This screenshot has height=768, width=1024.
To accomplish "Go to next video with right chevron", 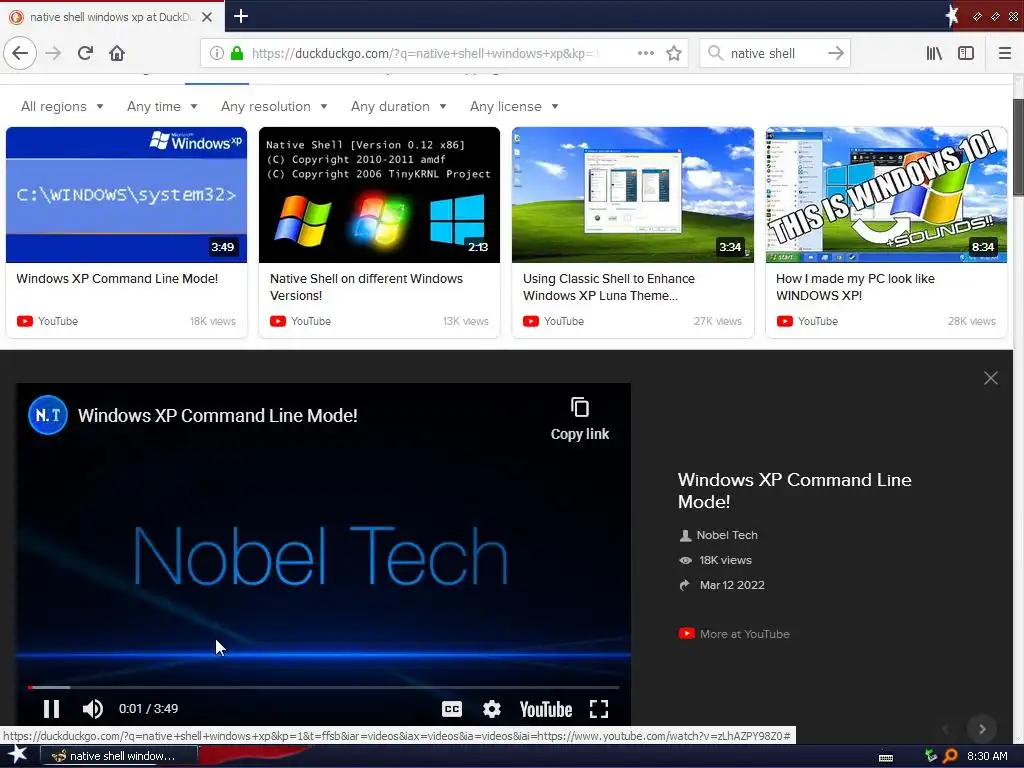I will 982,729.
